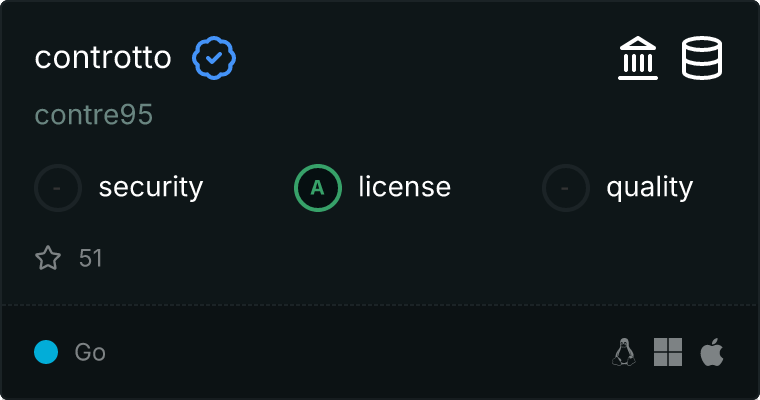Click the quality grade dash circle
The image size is (760, 400).
pyautogui.click(x=566, y=187)
